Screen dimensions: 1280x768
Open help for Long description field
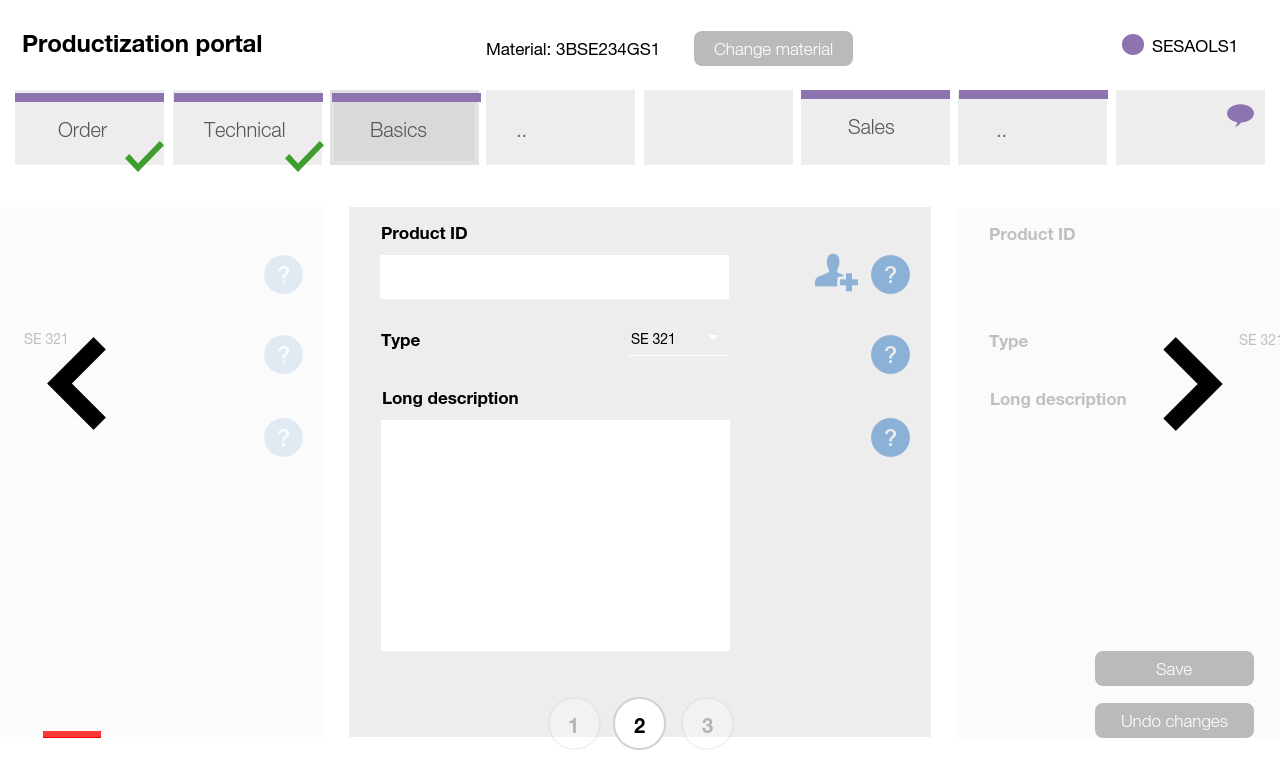click(x=890, y=438)
